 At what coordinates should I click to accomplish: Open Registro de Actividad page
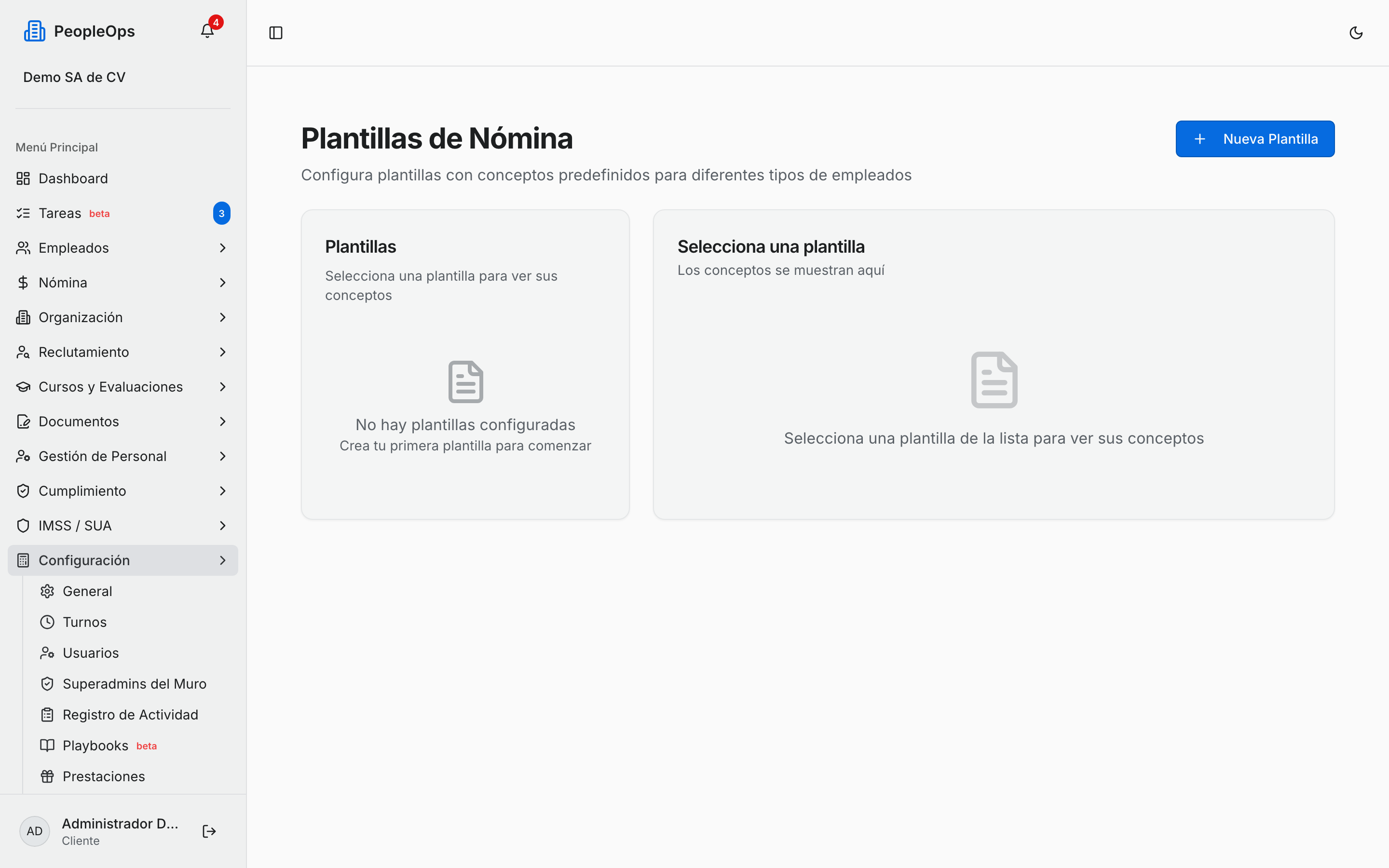[135, 715]
